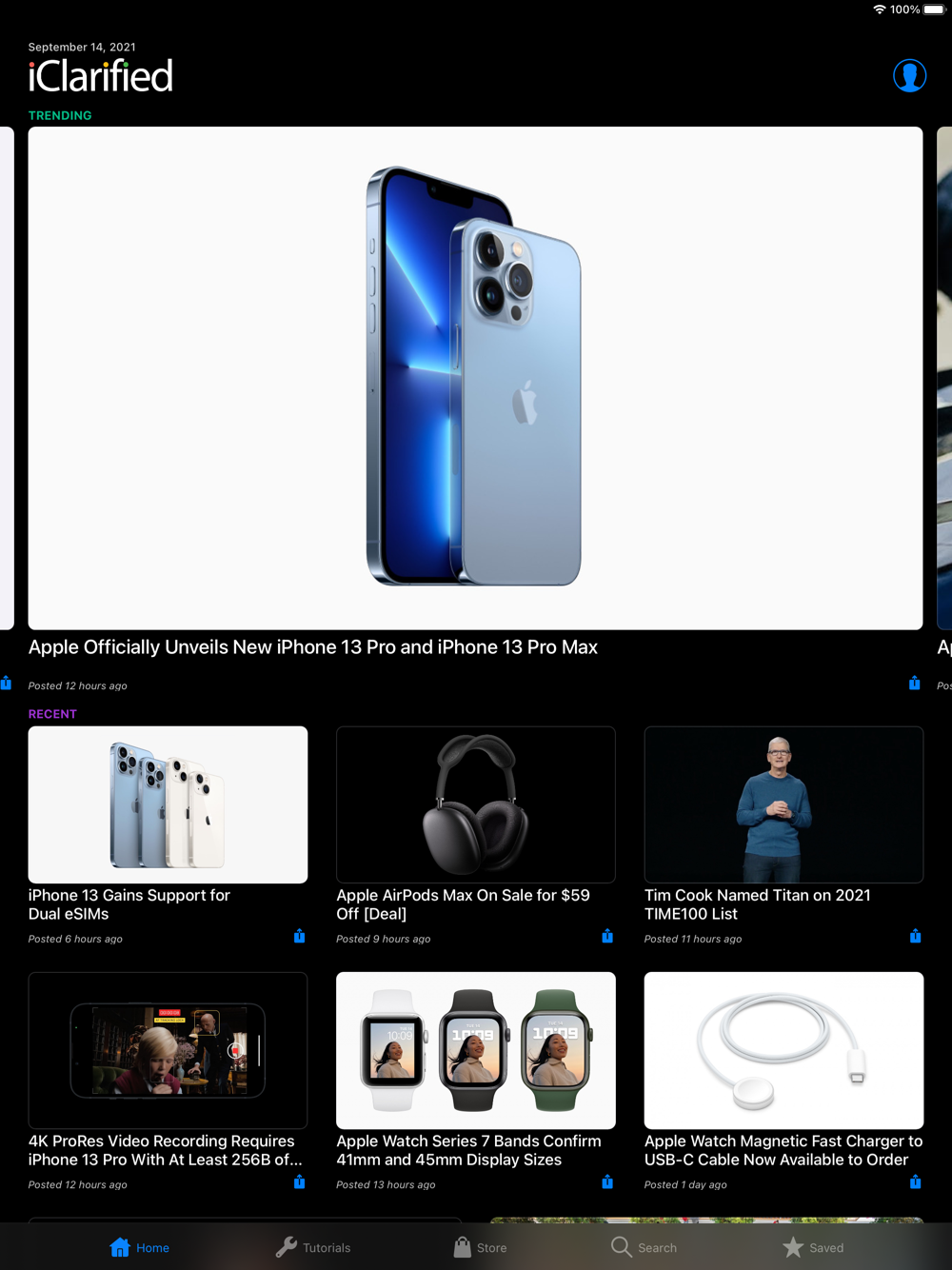Open the user profile icon

[909, 75]
